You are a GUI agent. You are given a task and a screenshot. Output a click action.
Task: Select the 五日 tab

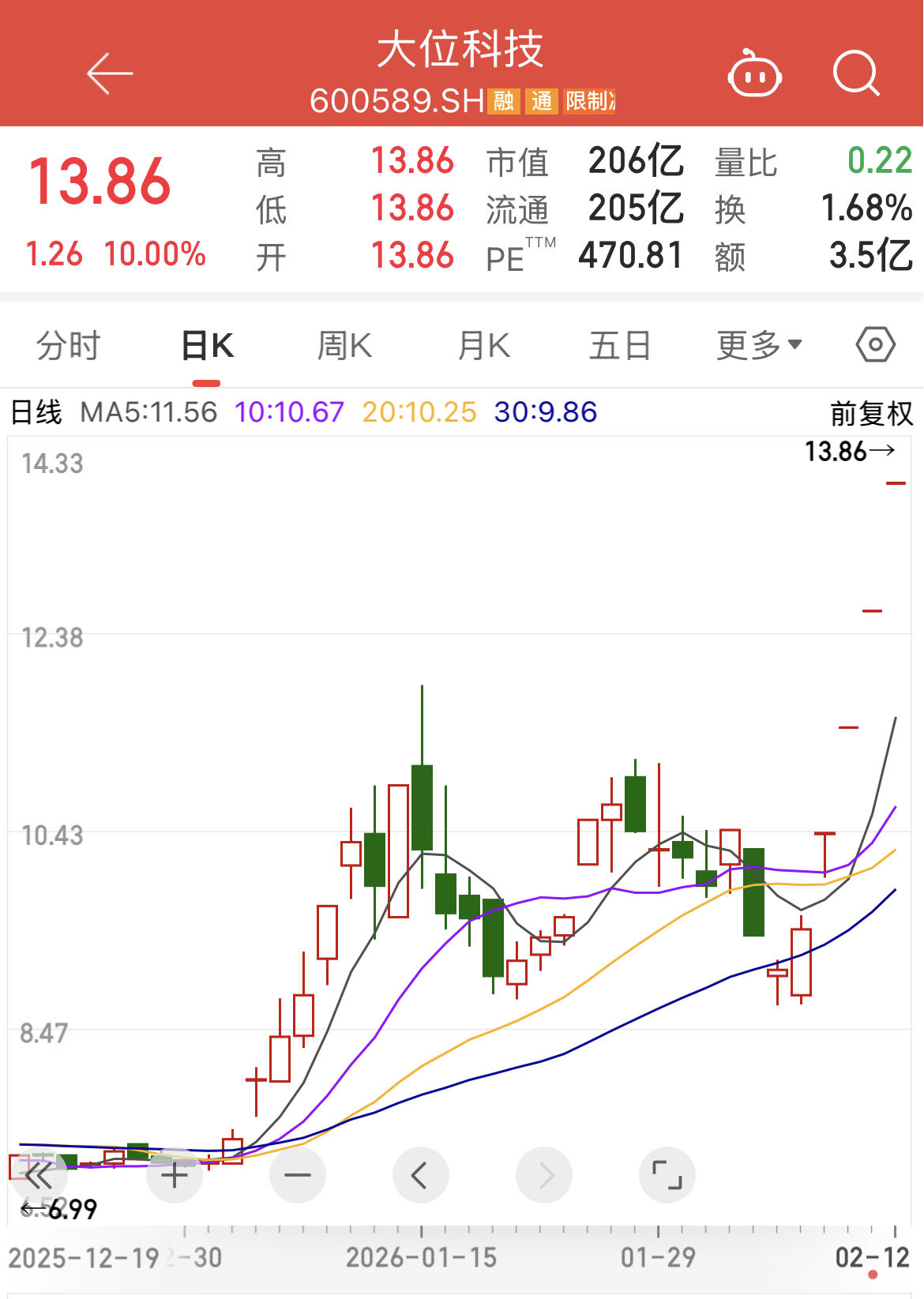pyautogui.click(x=620, y=345)
